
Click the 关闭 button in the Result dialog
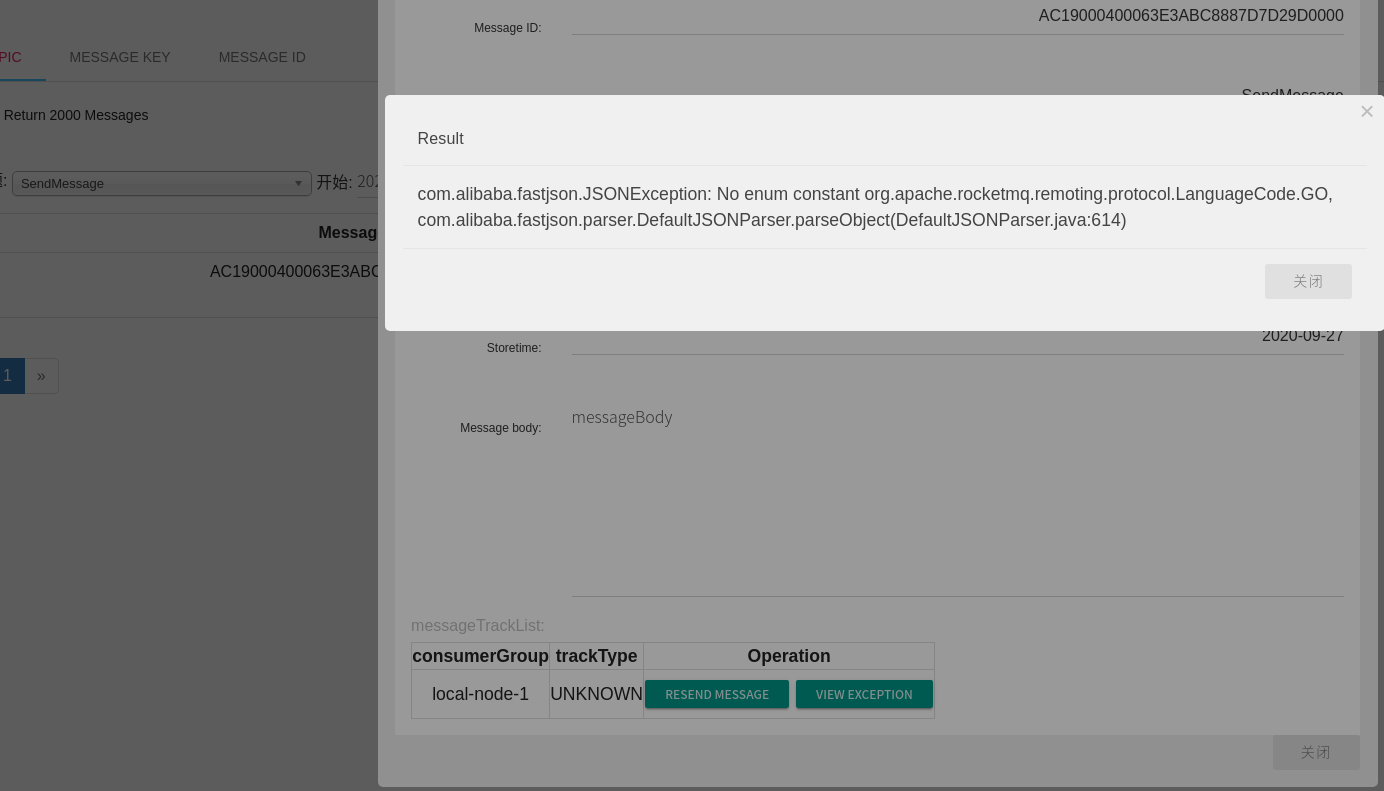pyautogui.click(x=1308, y=281)
